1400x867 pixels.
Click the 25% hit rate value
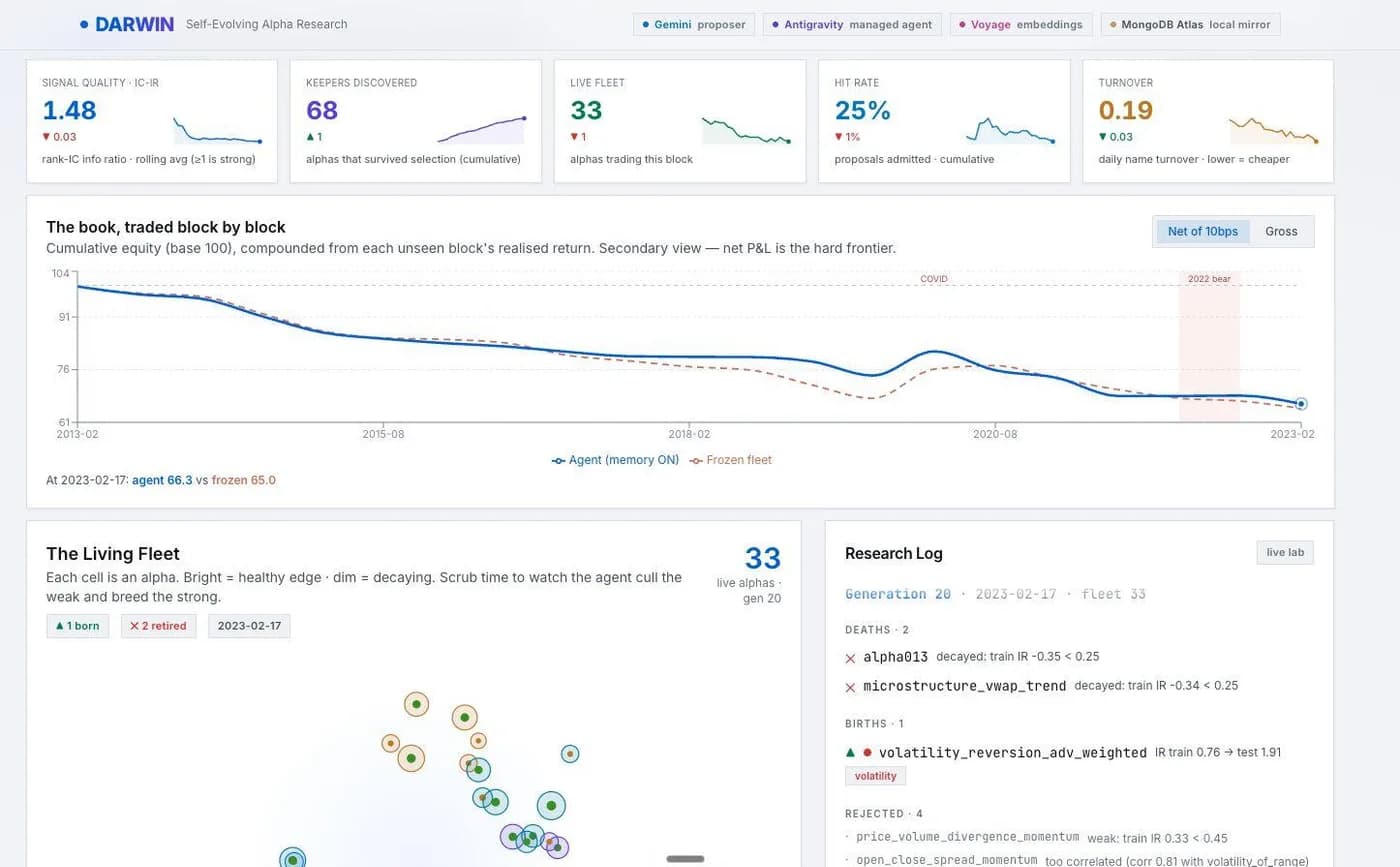862,110
